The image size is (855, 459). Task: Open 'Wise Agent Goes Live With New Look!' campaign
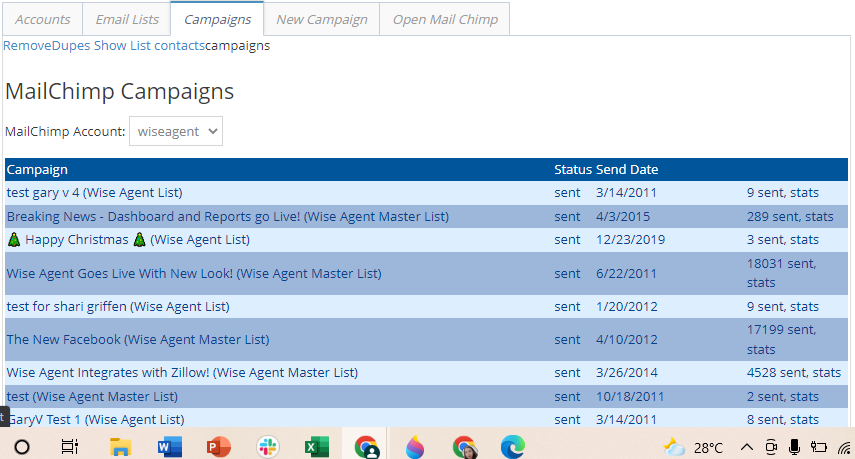194,273
